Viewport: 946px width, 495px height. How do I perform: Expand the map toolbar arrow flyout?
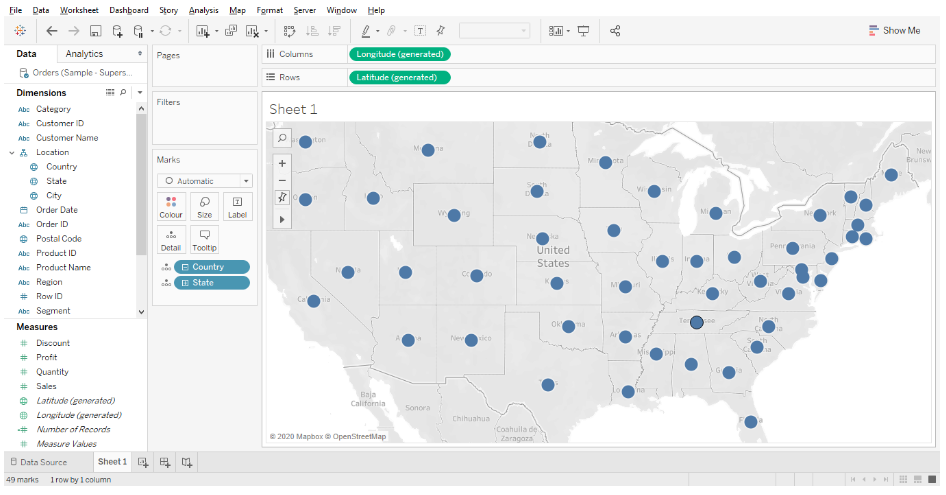click(282, 219)
